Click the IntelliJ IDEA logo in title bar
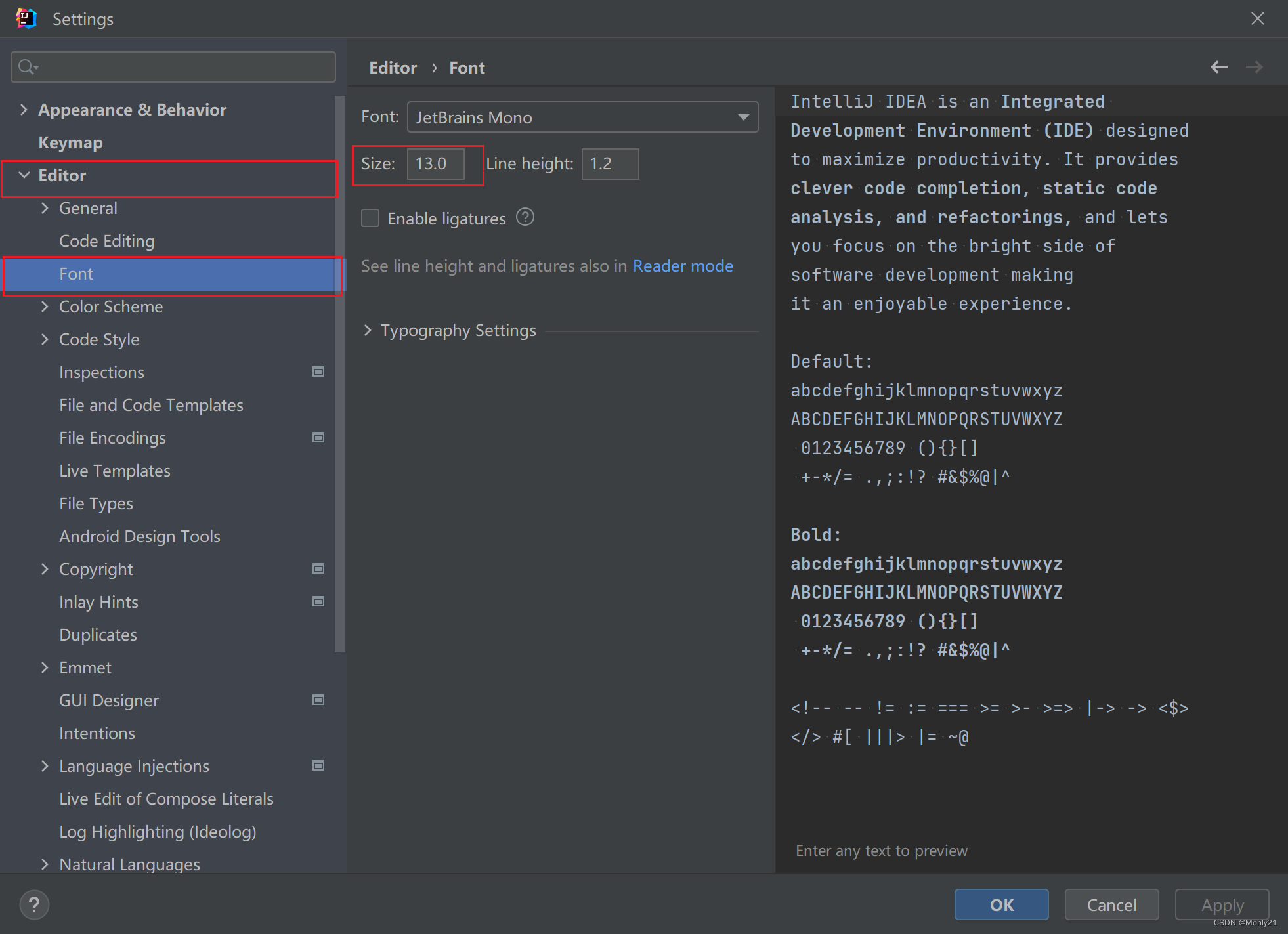 pos(26,18)
